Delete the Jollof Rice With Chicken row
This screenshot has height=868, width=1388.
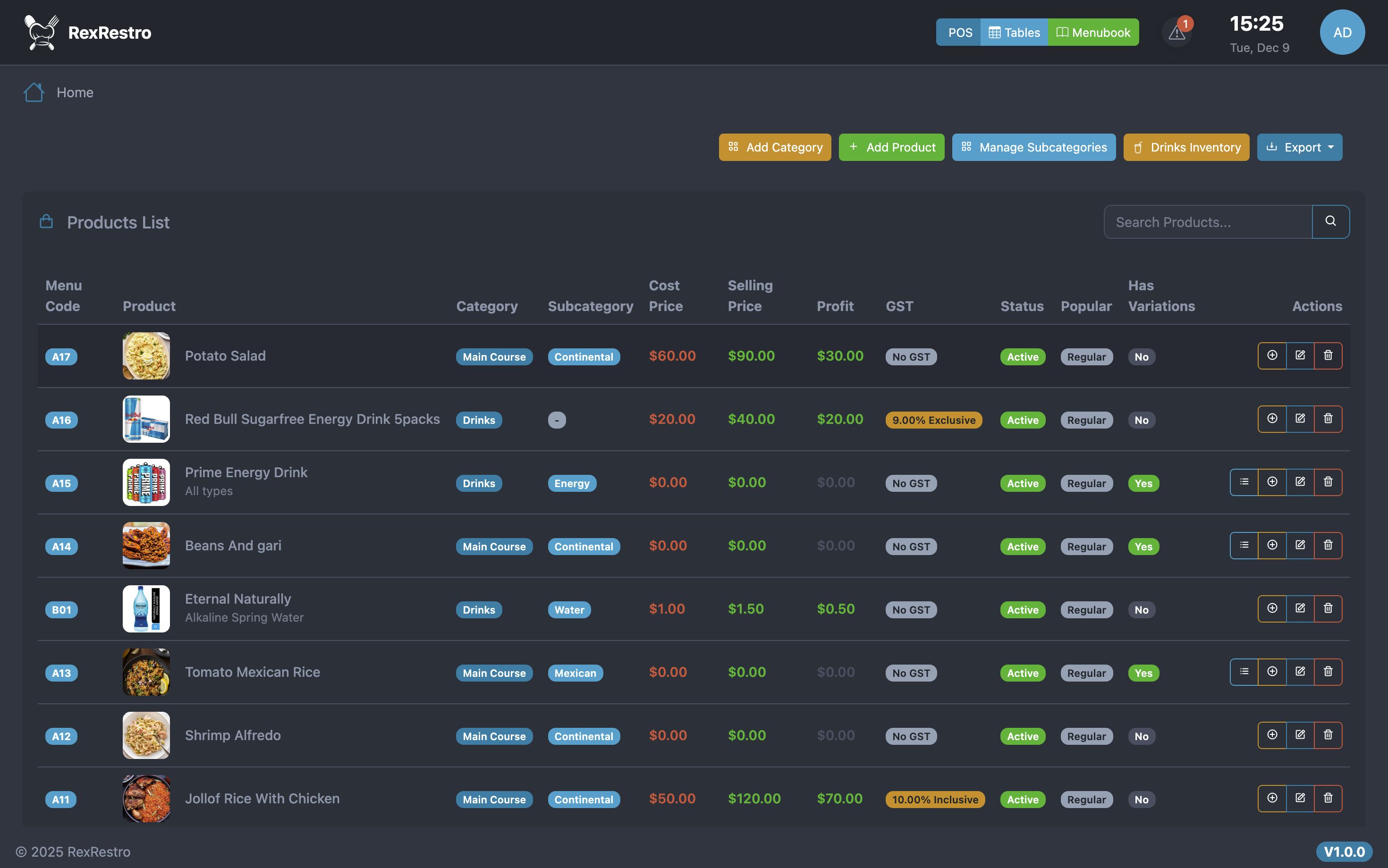pos(1328,799)
